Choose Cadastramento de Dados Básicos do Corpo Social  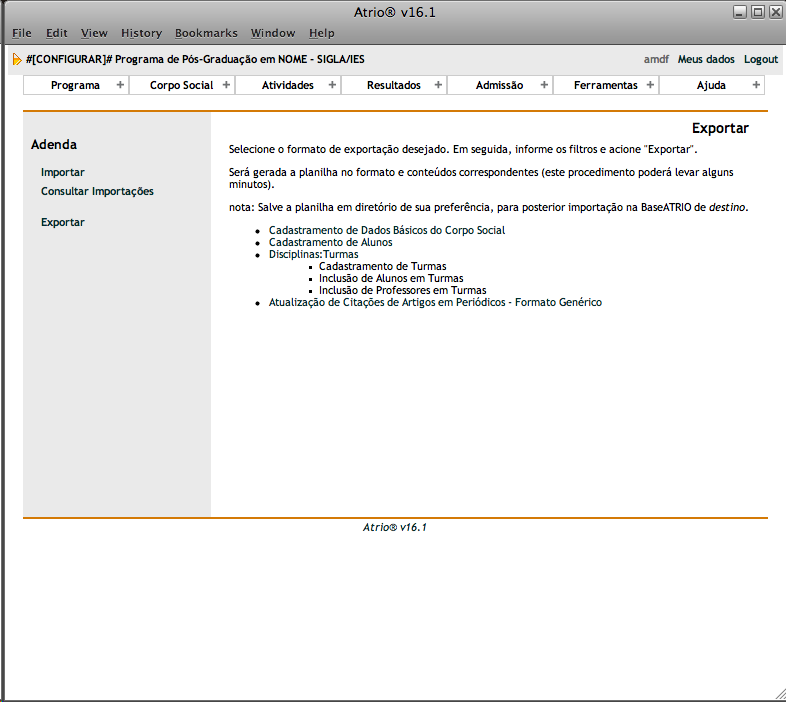coord(387,230)
